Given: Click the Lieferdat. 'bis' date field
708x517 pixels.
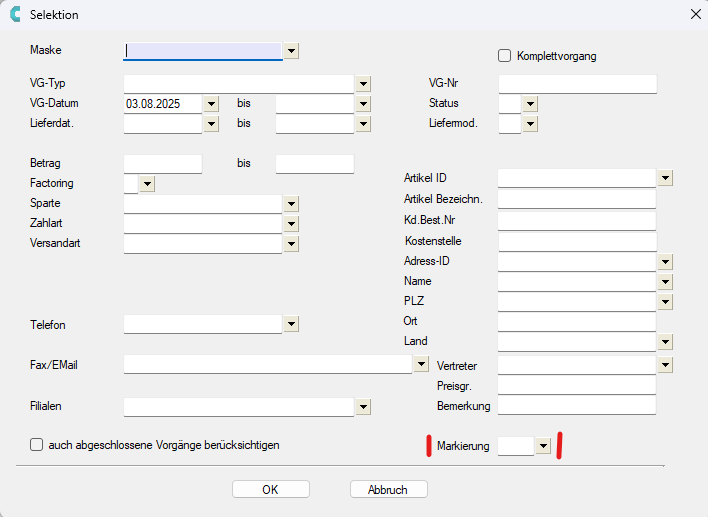Looking at the screenshot, I should click(x=315, y=124).
